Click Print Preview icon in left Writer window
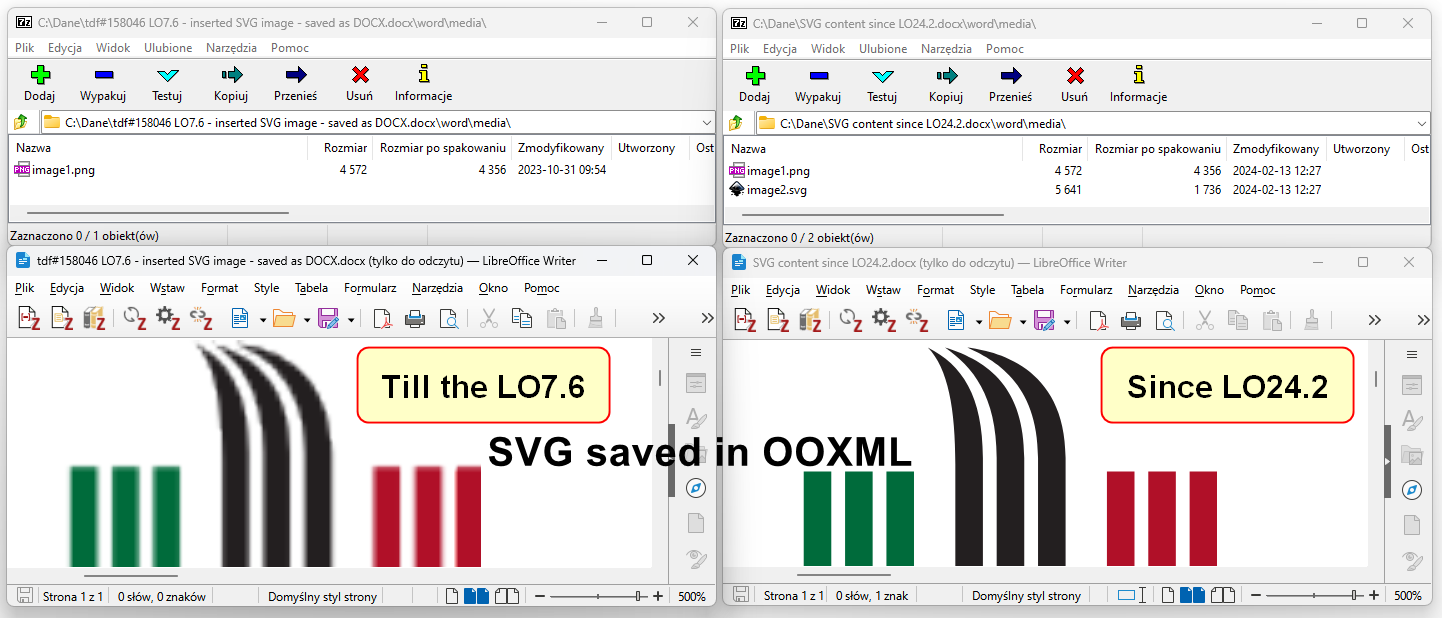This screenshot has width=1442, height=618. [448, 318]
